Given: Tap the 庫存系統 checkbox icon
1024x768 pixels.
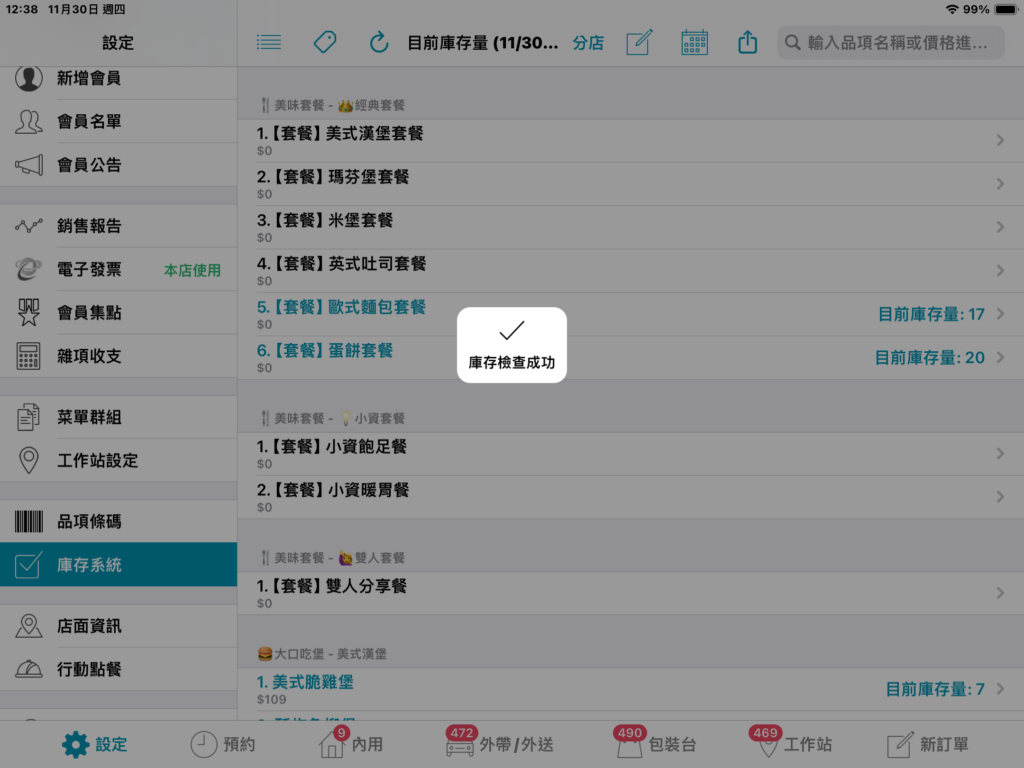Looking at the screenshot, I should 28,565.
